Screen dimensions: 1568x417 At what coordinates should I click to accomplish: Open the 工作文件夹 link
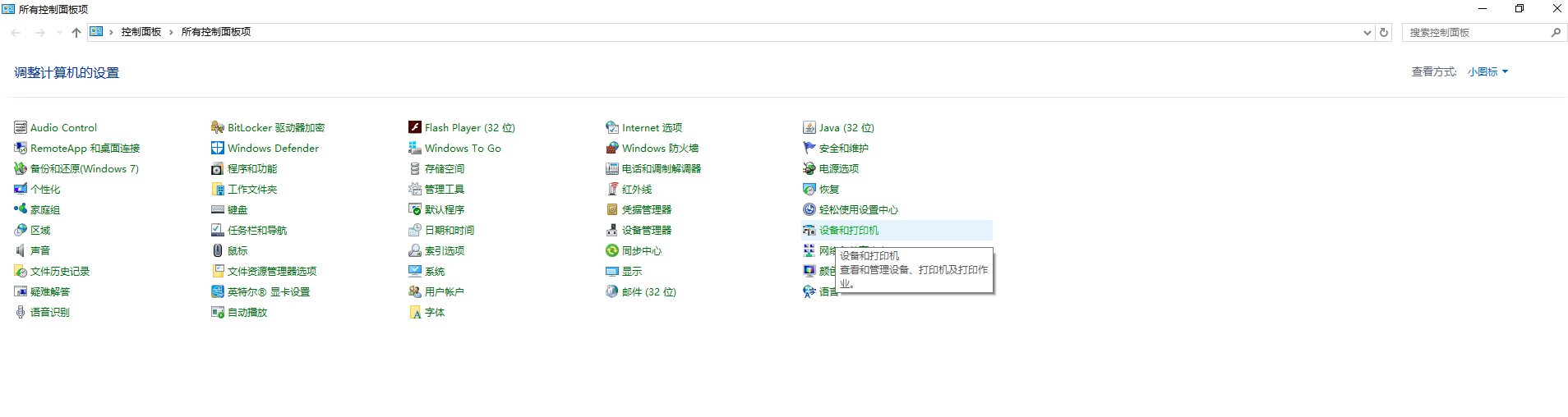252,189
